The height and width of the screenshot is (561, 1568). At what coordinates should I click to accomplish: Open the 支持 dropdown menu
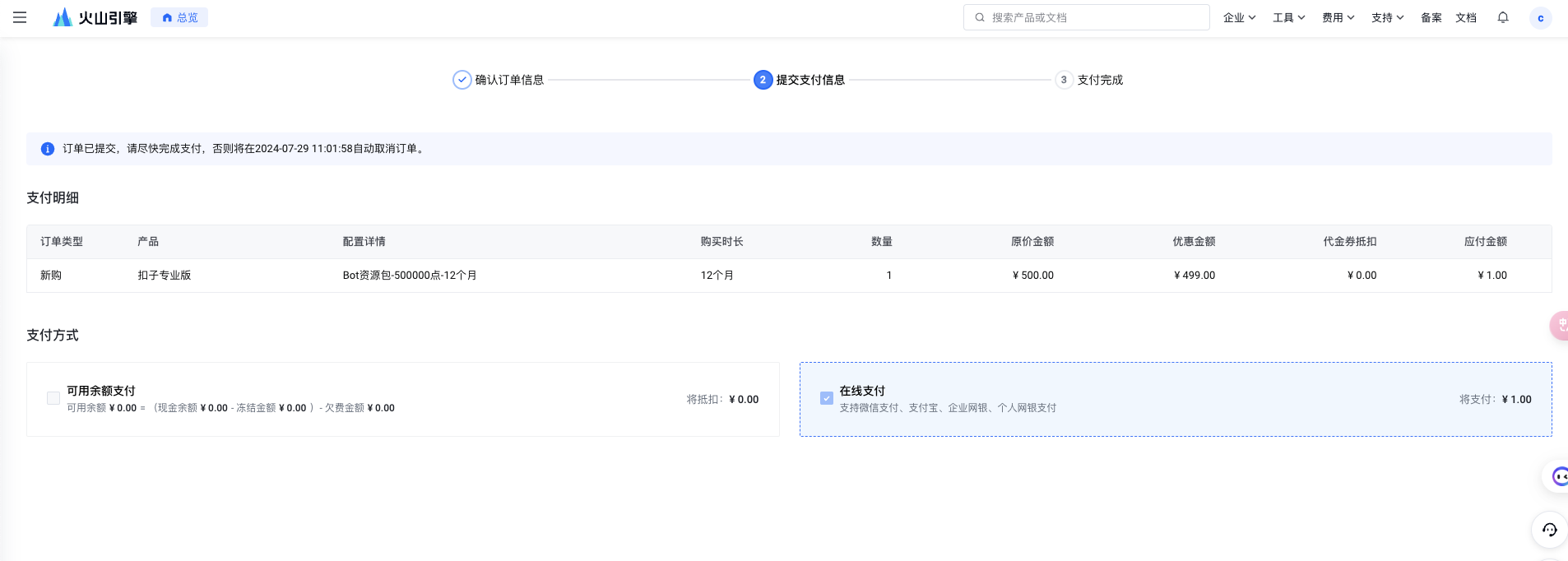coord(1387,17)
